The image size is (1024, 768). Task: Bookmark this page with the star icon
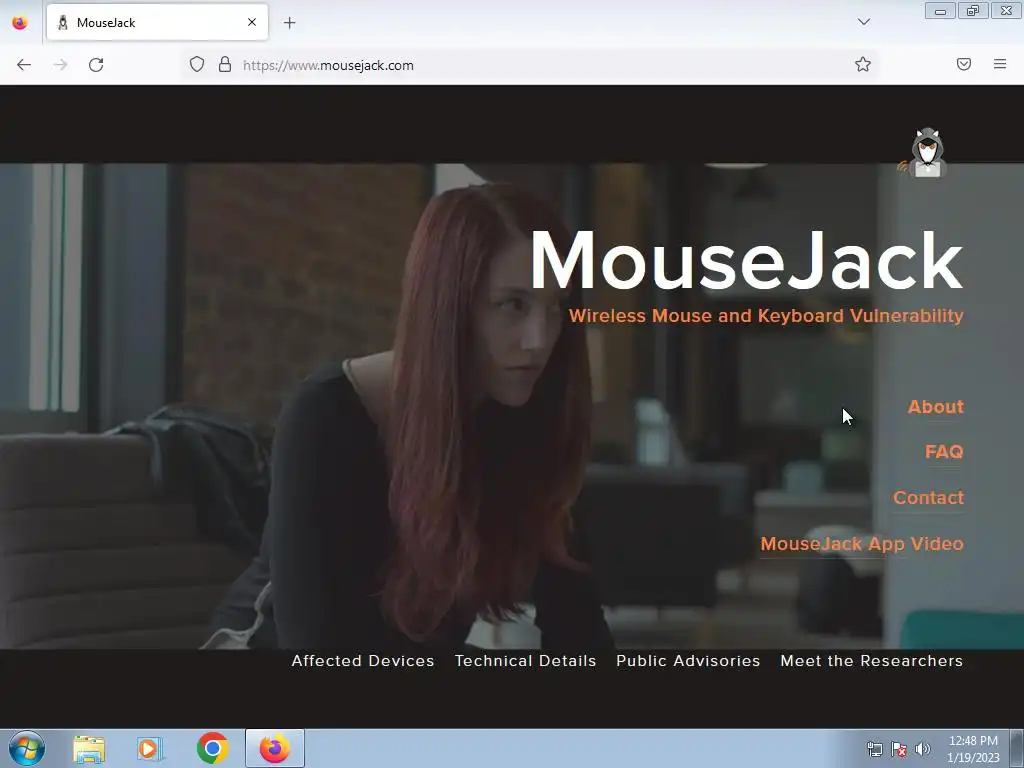click(x=863, y=64)
